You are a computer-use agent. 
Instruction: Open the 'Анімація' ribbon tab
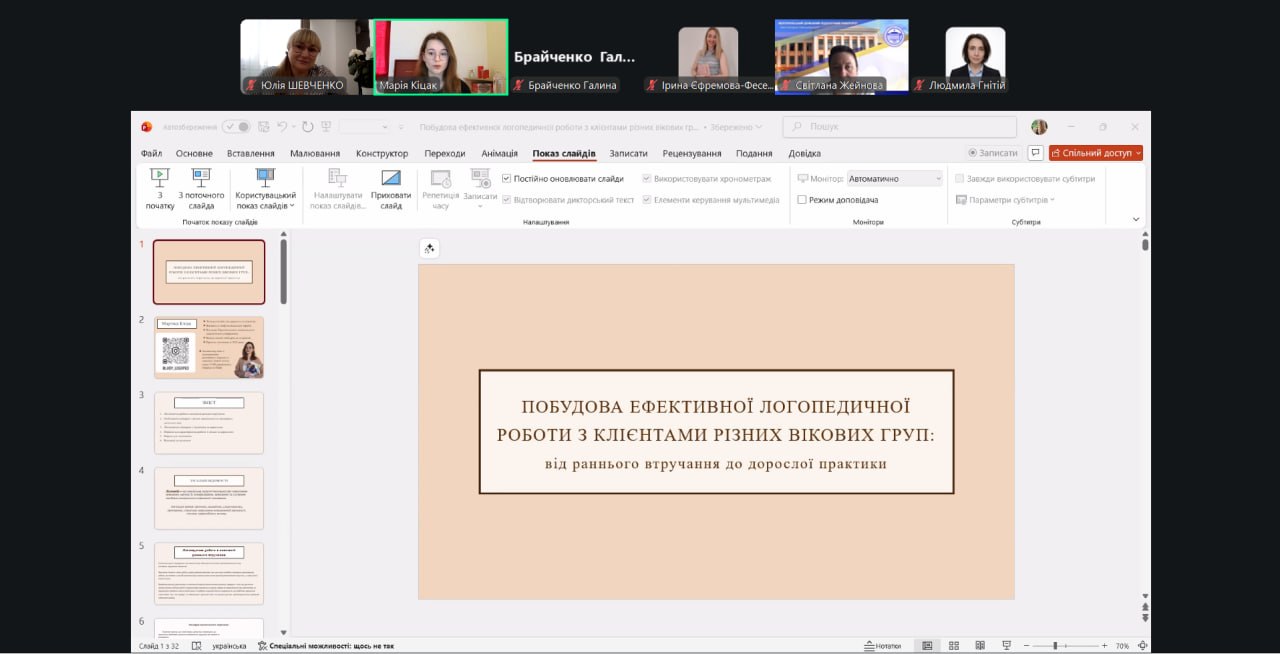point(499,153)
